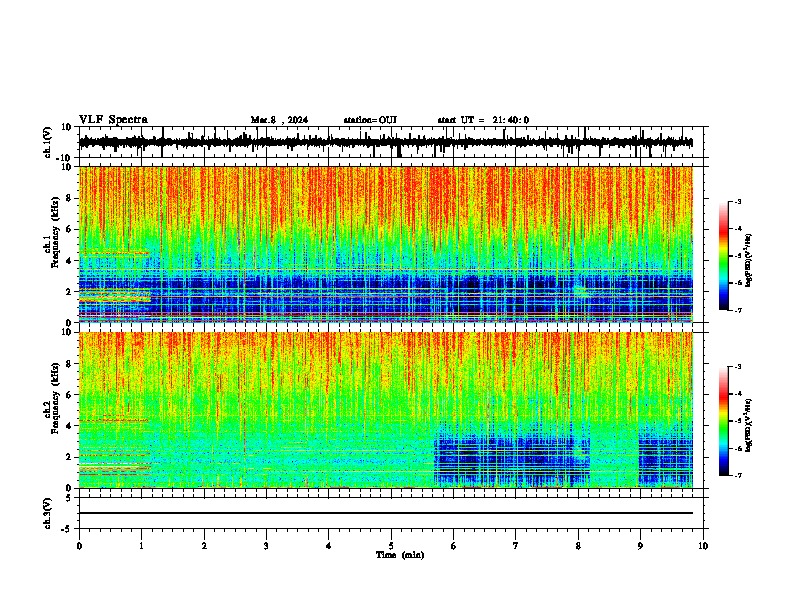This screenshot has width=792, height=612.
Task: Click the "ch.1 Frequency (kHz)" axis label
Action: click(54, 231)
